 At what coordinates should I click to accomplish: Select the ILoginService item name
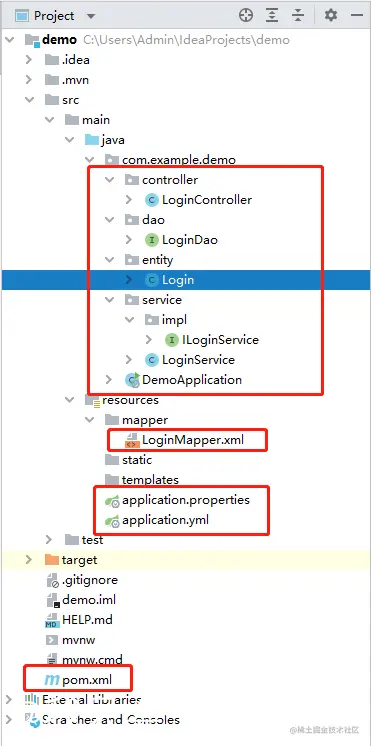coord(220,340)
